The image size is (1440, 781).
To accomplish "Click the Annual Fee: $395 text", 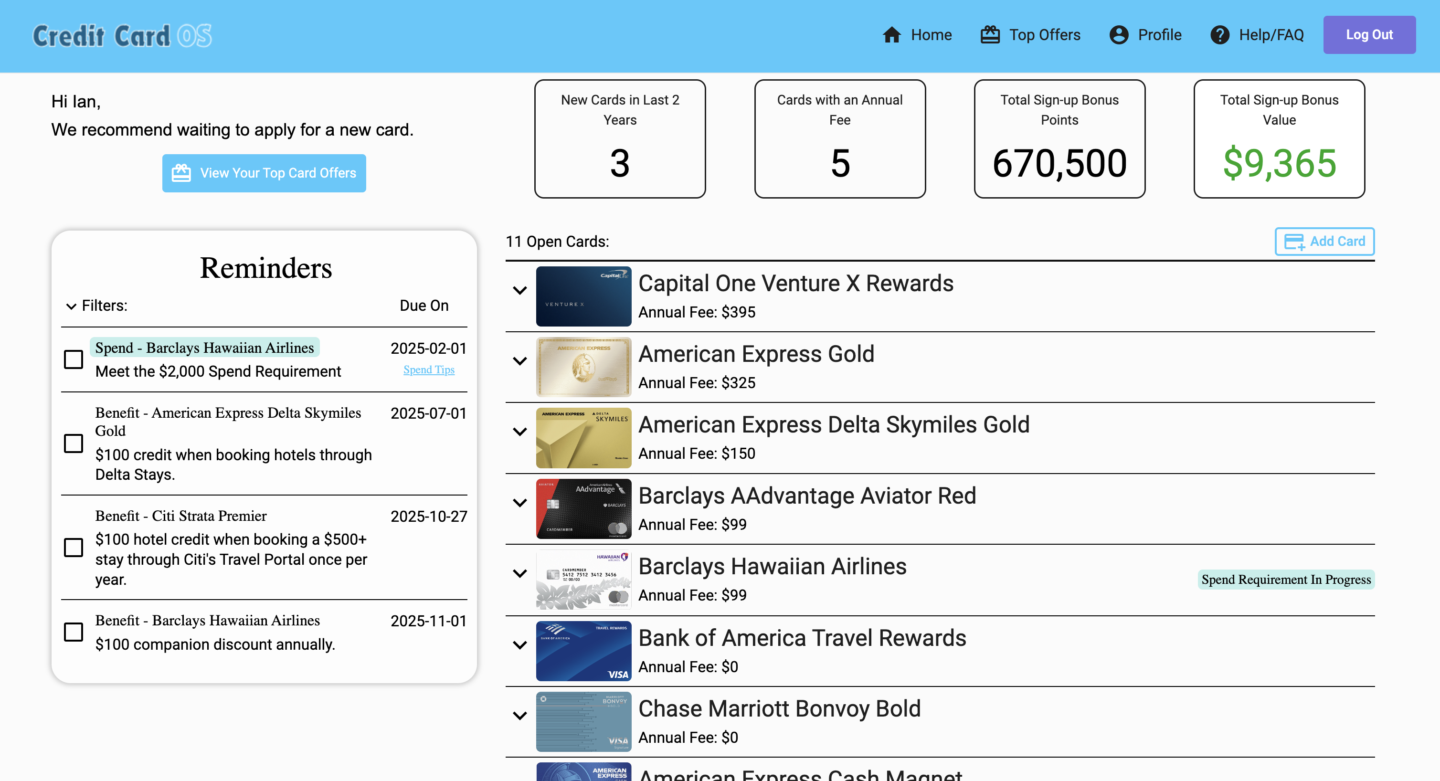I will [x=697, y=312].
